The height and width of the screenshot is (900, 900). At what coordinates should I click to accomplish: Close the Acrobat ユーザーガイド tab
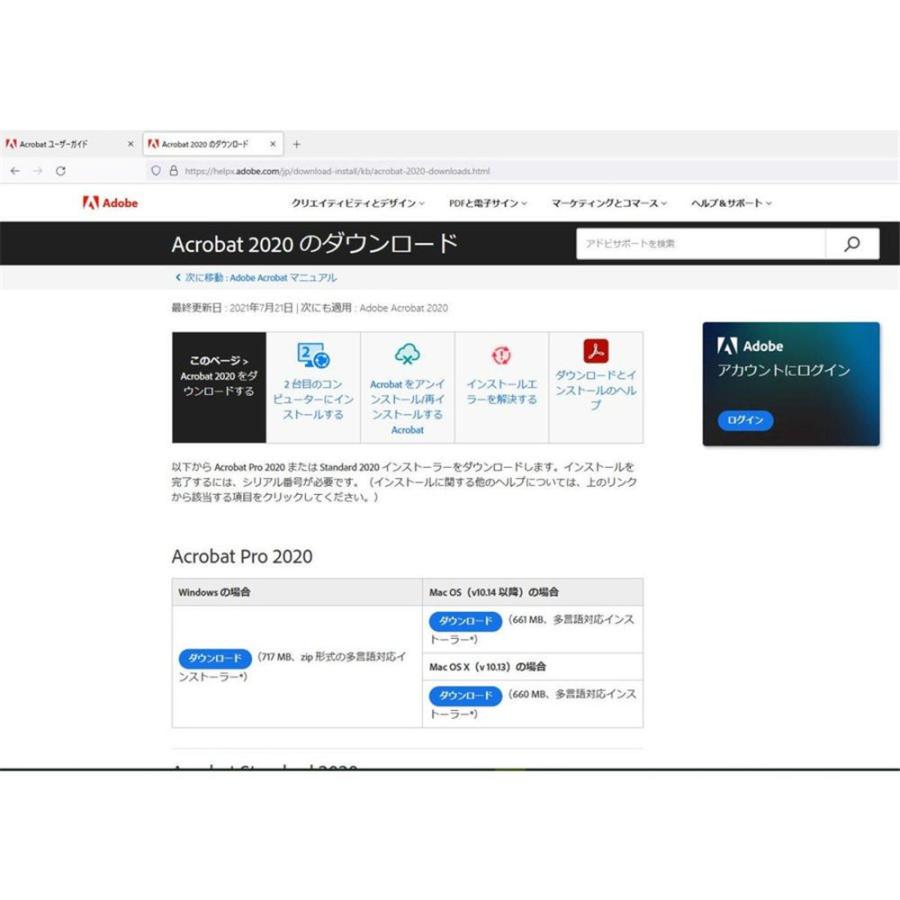point(130,144)
